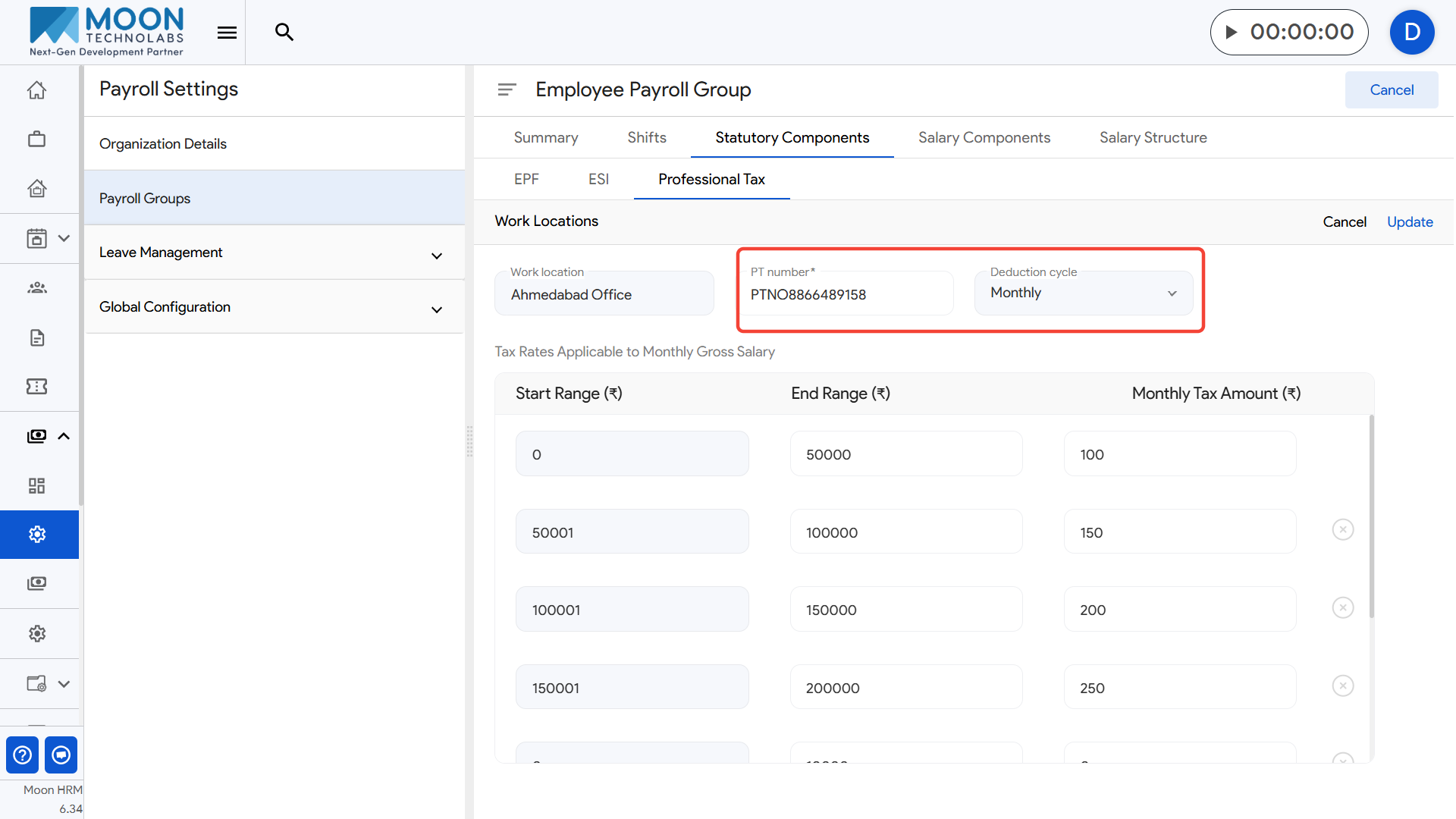Click the Update link
Screen dimensions: 1456x819
tap(1409, 221)
